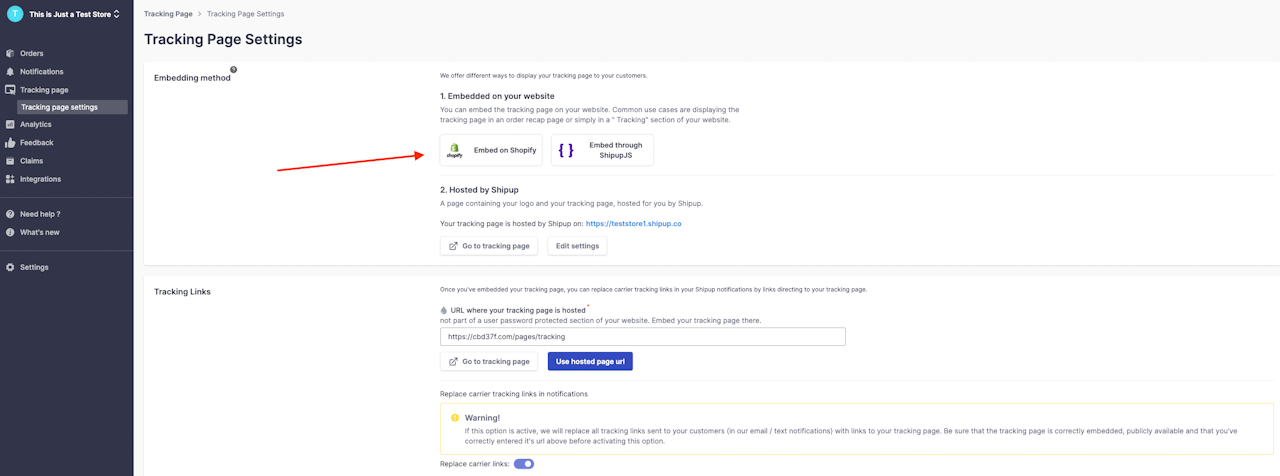
Task: Click the store avatar icon
Action: pos(15,14)
